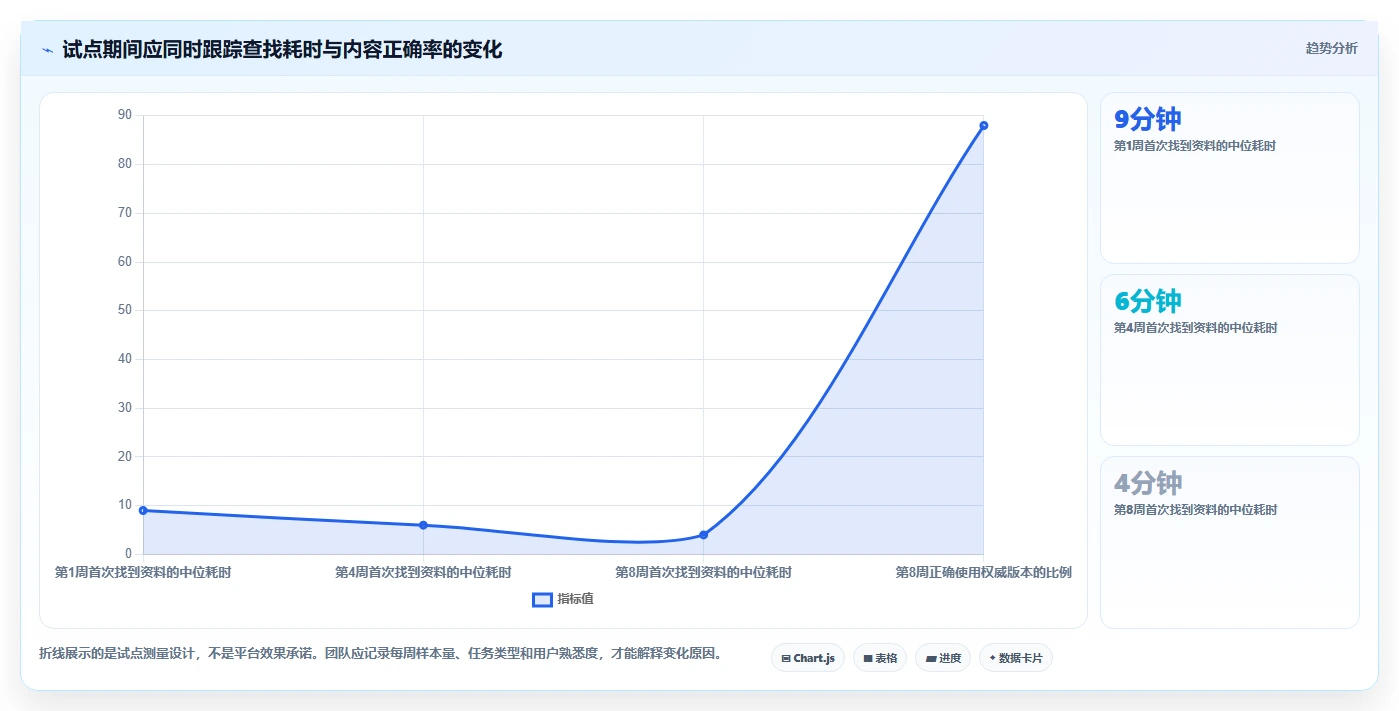Click y-axis tick label 50

(x=125, y=310)
